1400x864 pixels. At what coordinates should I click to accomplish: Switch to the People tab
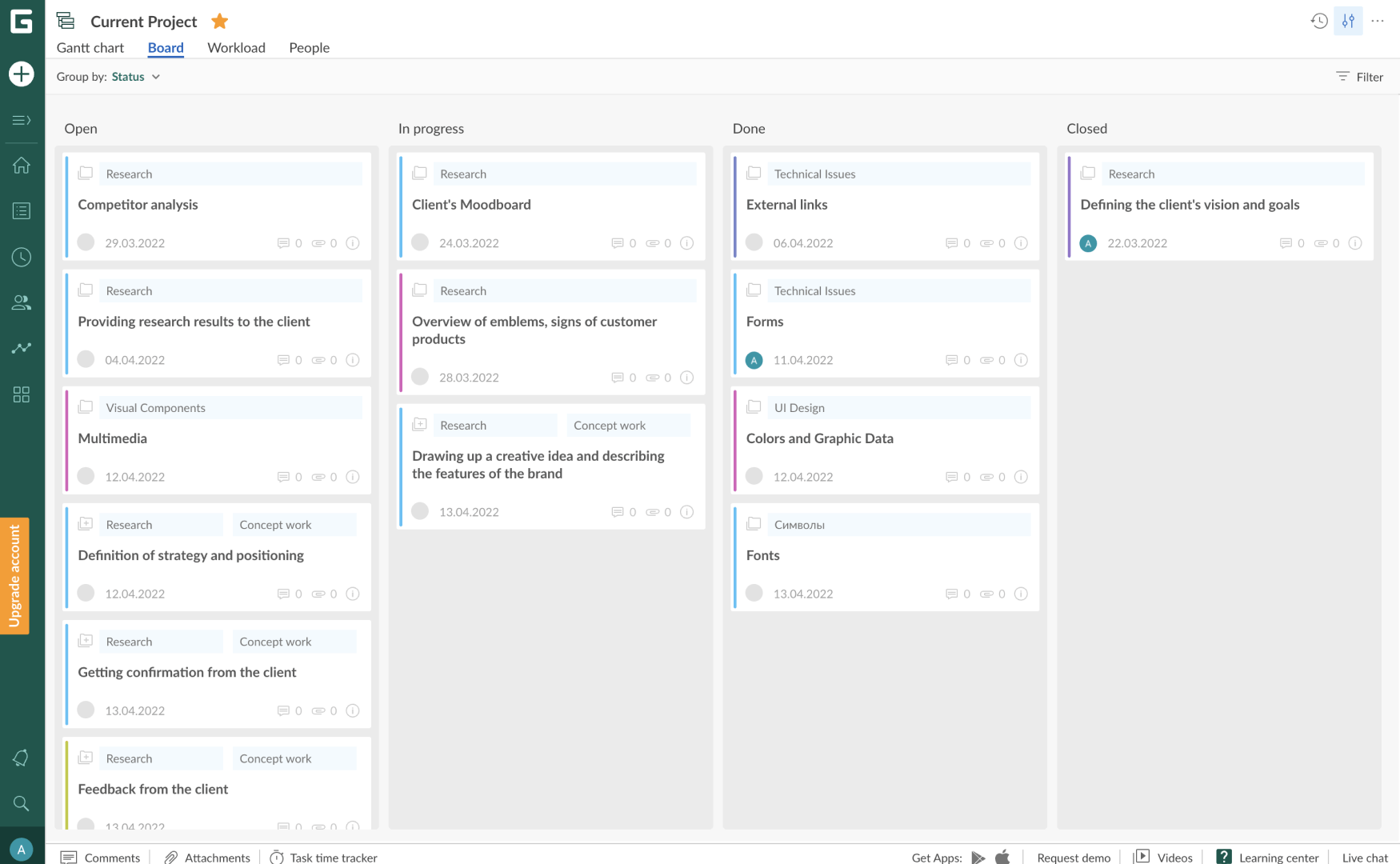point(310,47)
